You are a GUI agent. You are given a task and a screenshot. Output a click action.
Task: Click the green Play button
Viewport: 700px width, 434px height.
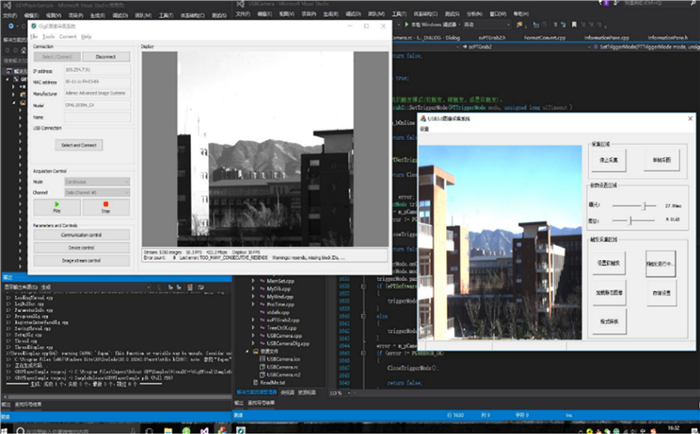coord(56,207)
